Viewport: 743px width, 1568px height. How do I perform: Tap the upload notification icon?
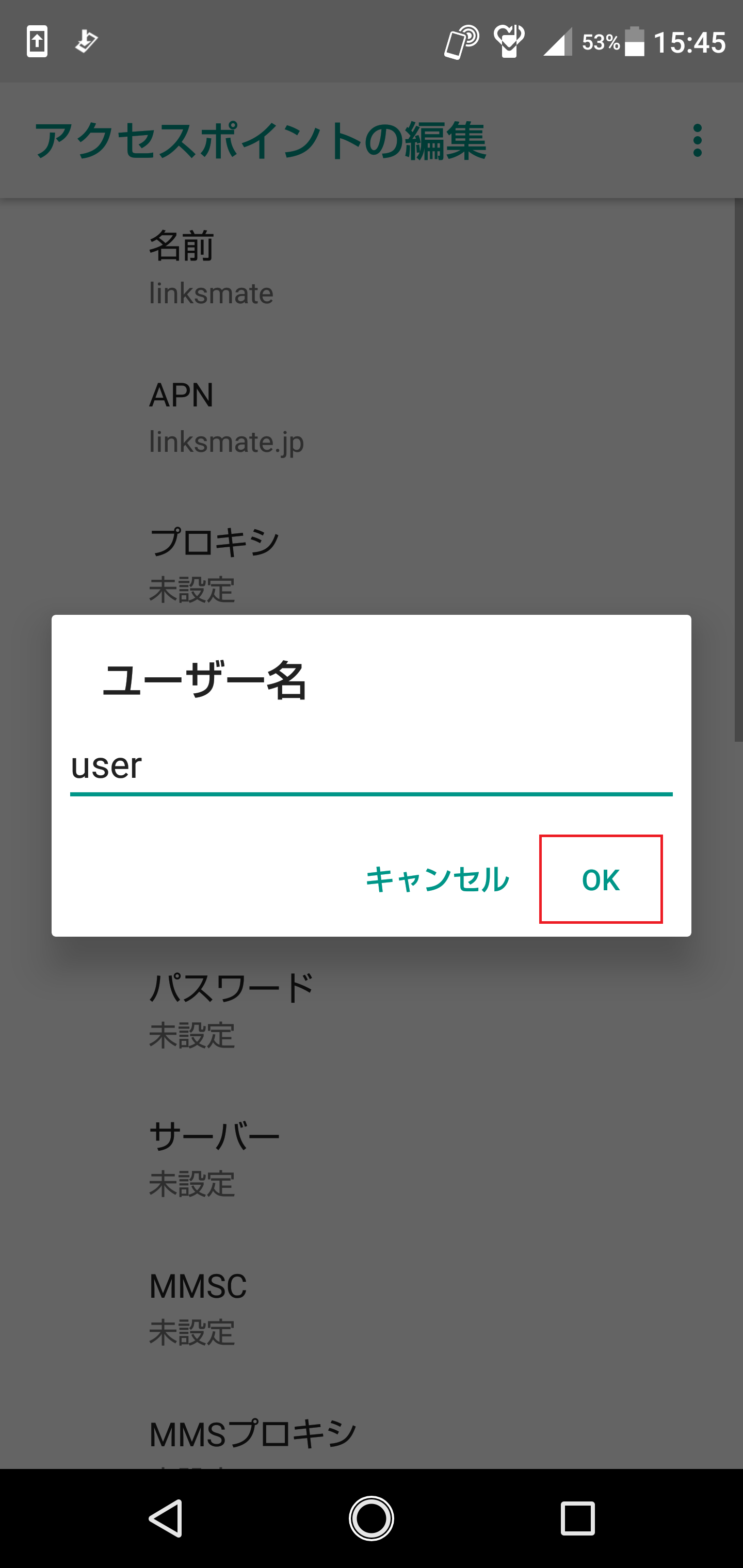pos(37,40)
